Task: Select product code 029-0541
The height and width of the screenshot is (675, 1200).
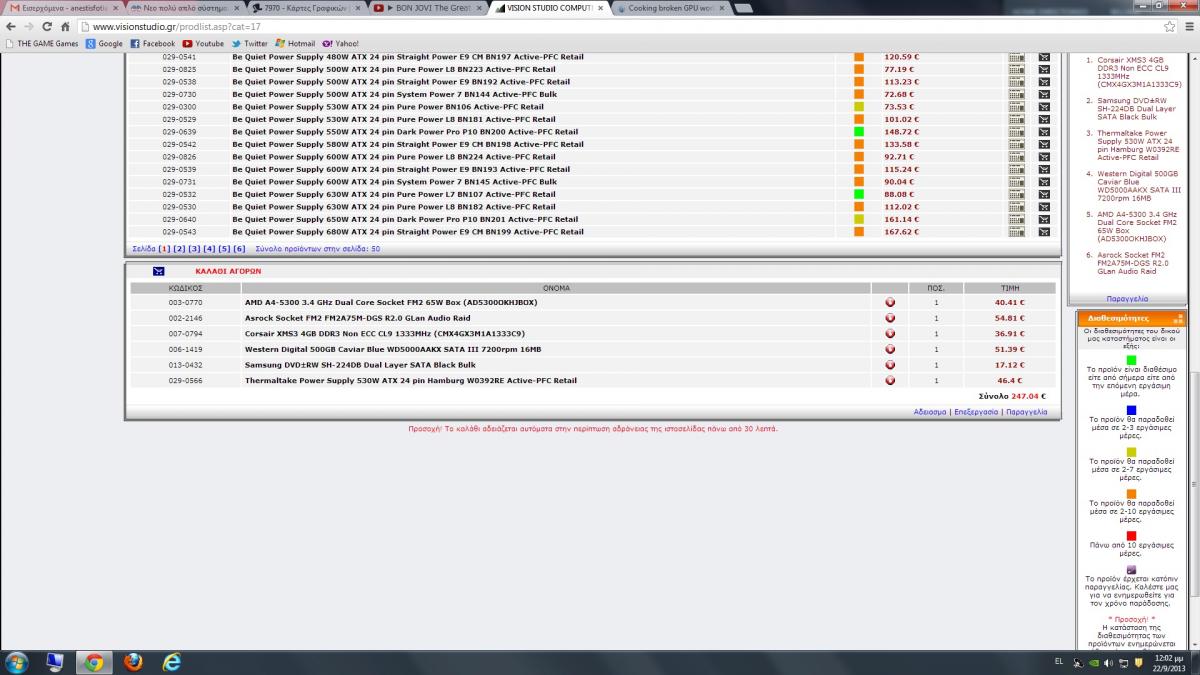Action: 180,57
